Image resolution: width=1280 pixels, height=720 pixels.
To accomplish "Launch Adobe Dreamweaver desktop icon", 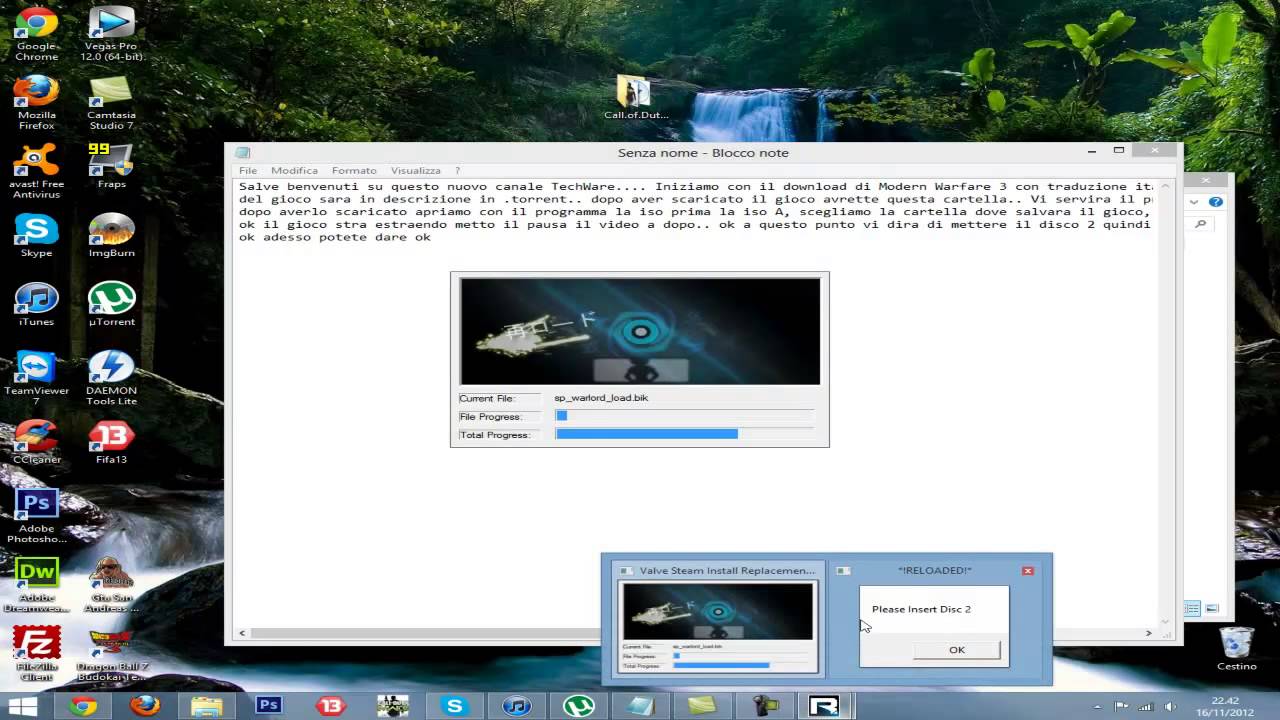I will 36,586.
